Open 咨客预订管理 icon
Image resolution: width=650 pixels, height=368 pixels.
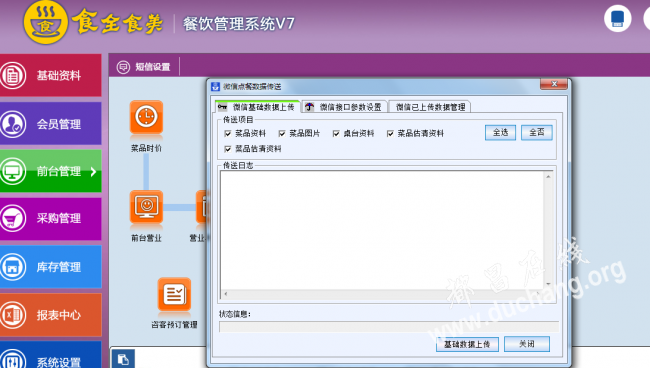pos(174,294)
